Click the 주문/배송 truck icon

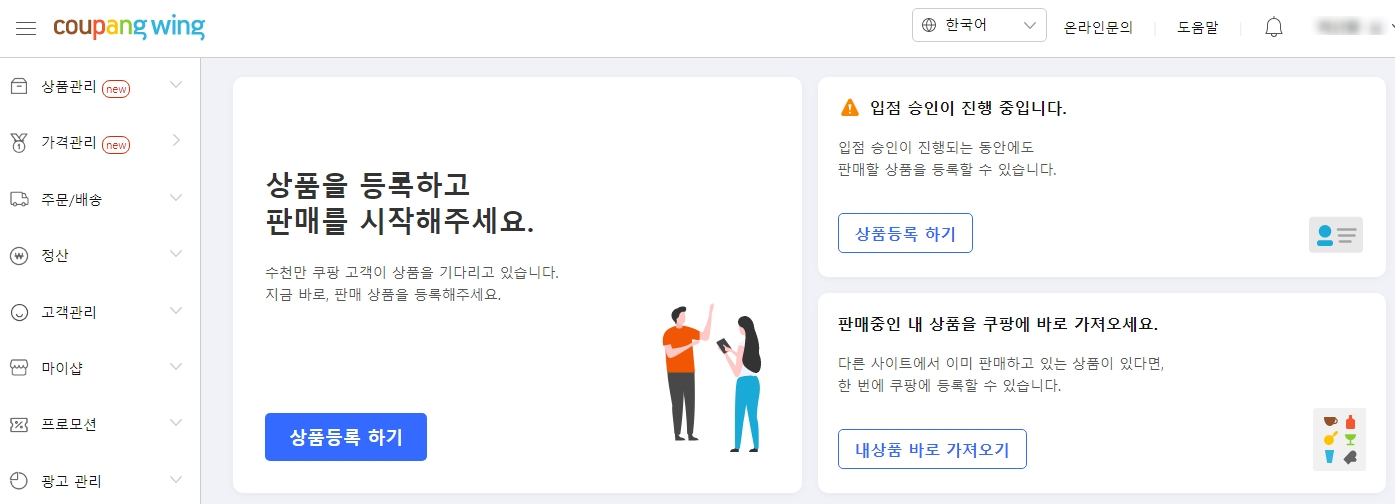[x=18, y=199]
